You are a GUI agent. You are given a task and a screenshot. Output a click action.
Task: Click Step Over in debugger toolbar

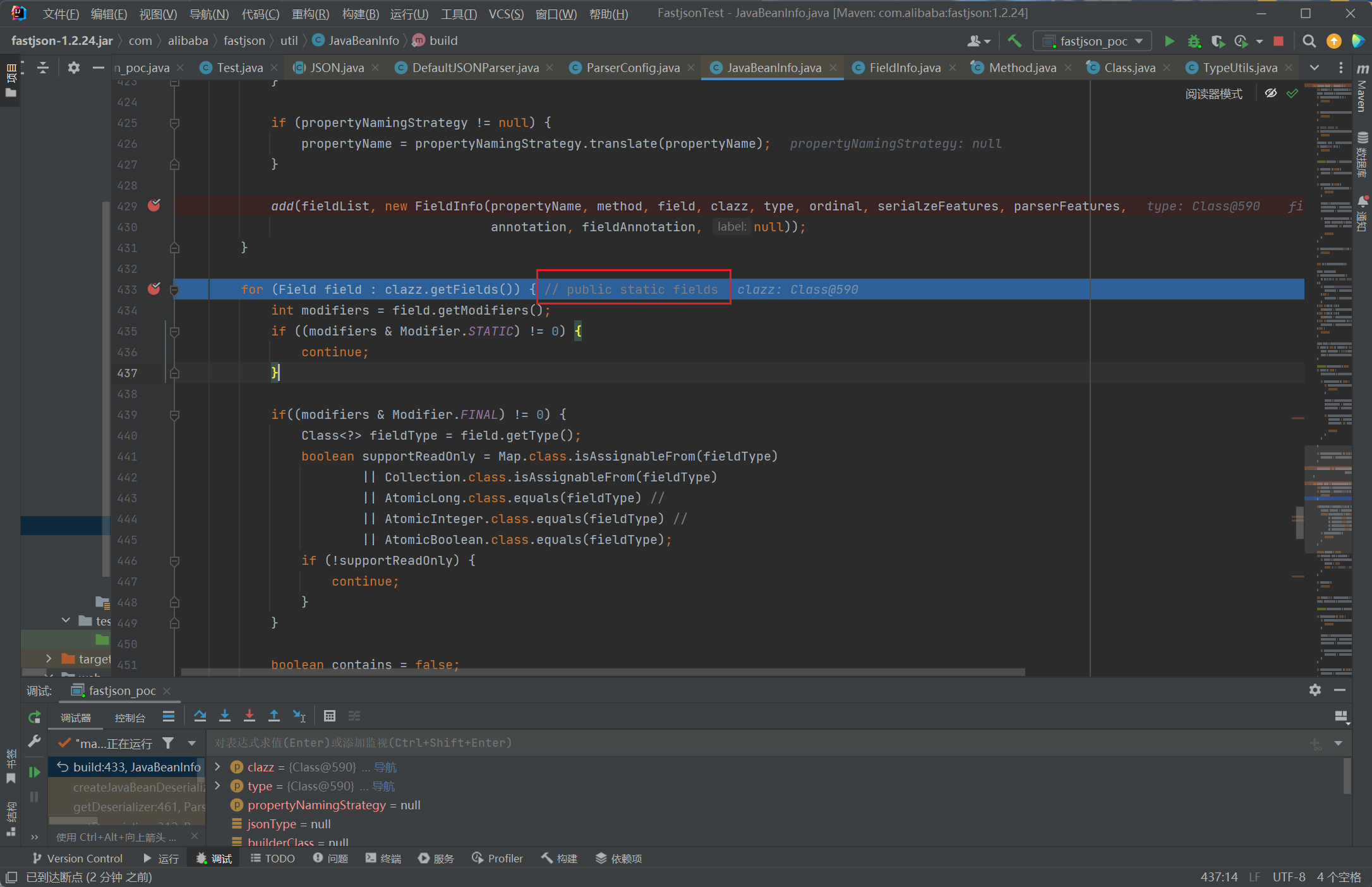click(x=200, y=716)
